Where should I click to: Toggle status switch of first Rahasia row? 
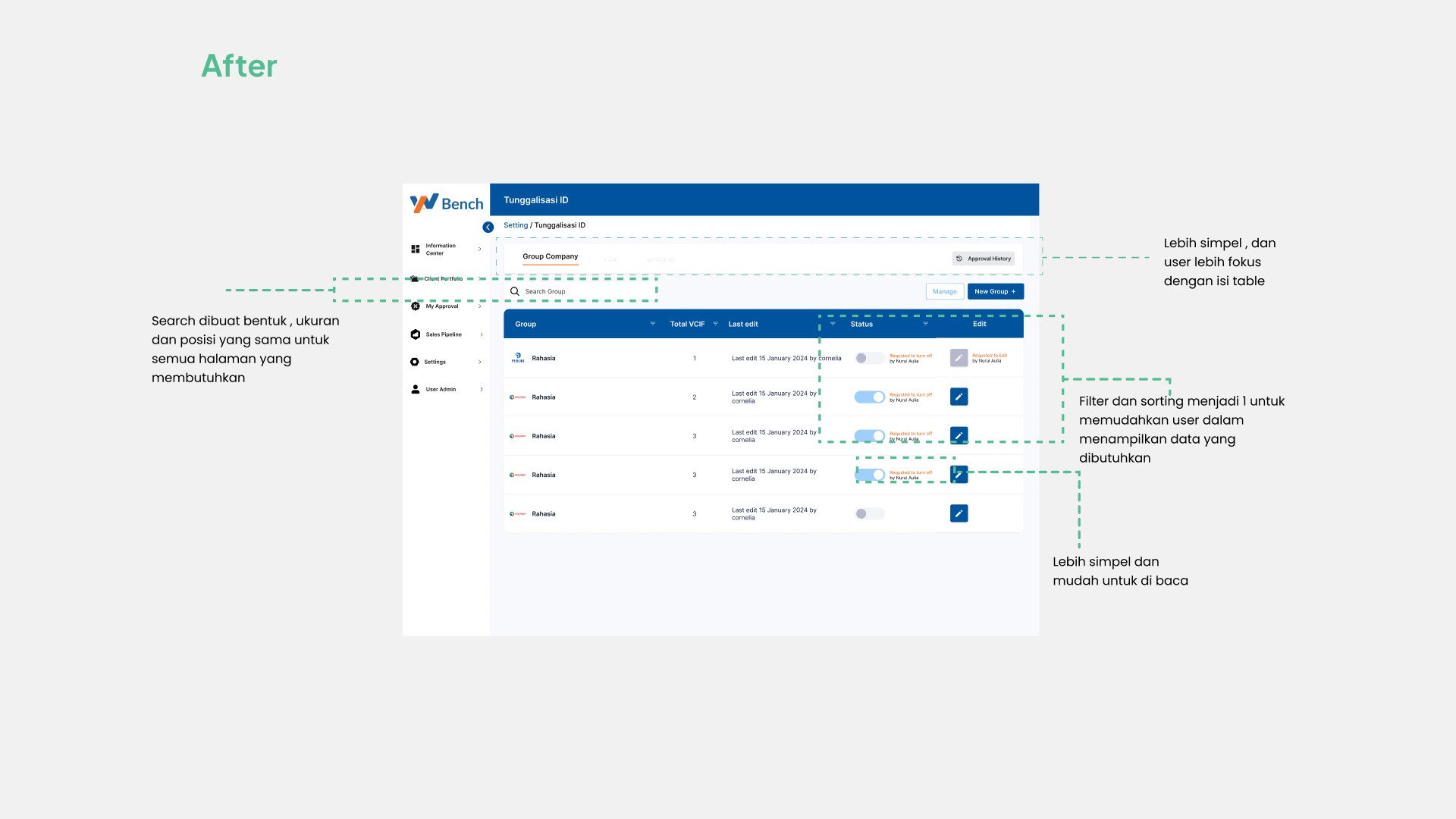pyautogui.click(x=869, y=358)
